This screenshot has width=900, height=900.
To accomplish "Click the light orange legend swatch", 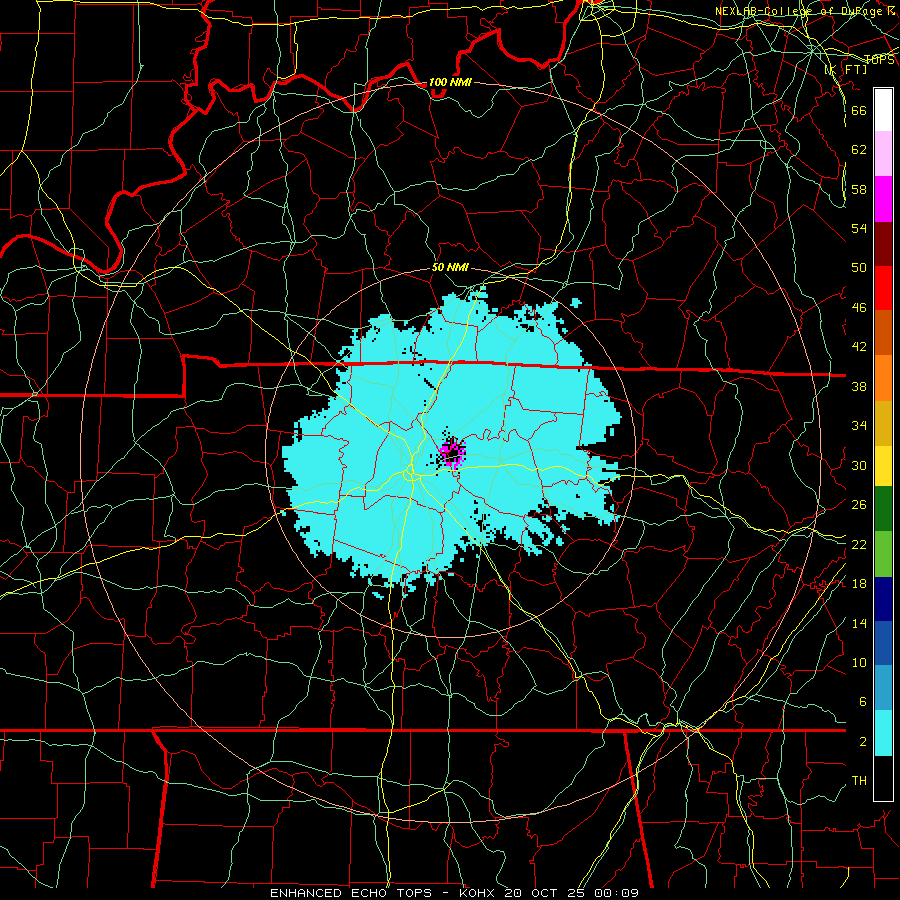I will tap(883, 378).
